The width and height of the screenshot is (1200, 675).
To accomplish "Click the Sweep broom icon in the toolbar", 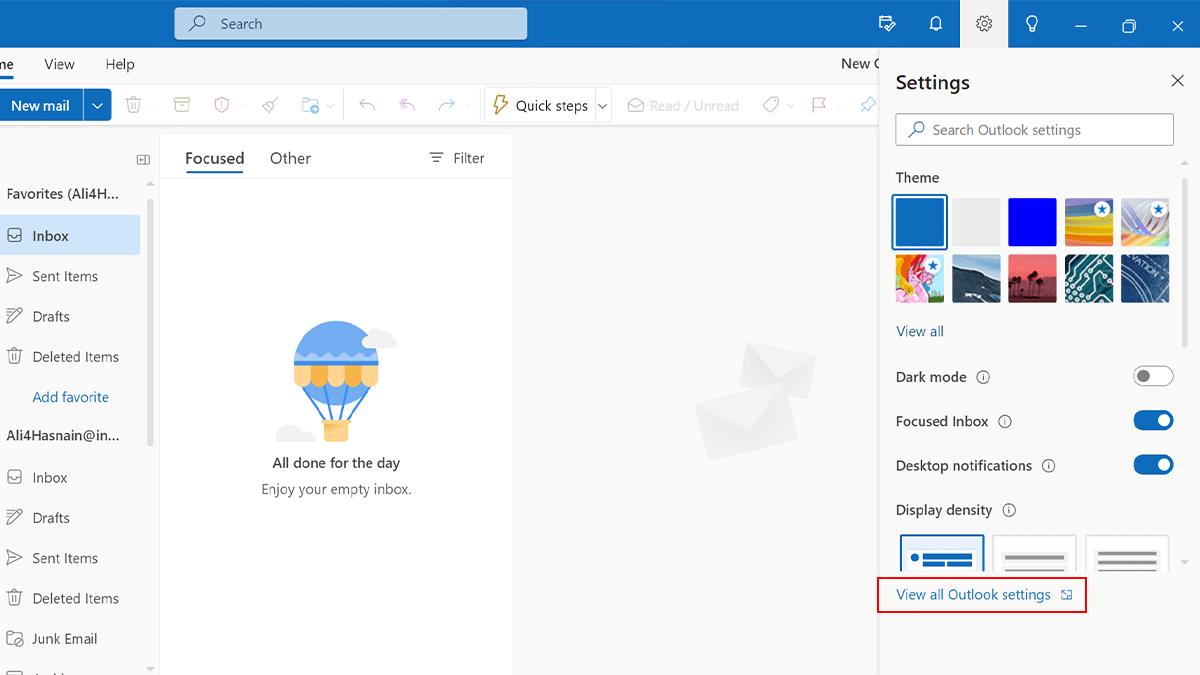I will pos(270,105).
